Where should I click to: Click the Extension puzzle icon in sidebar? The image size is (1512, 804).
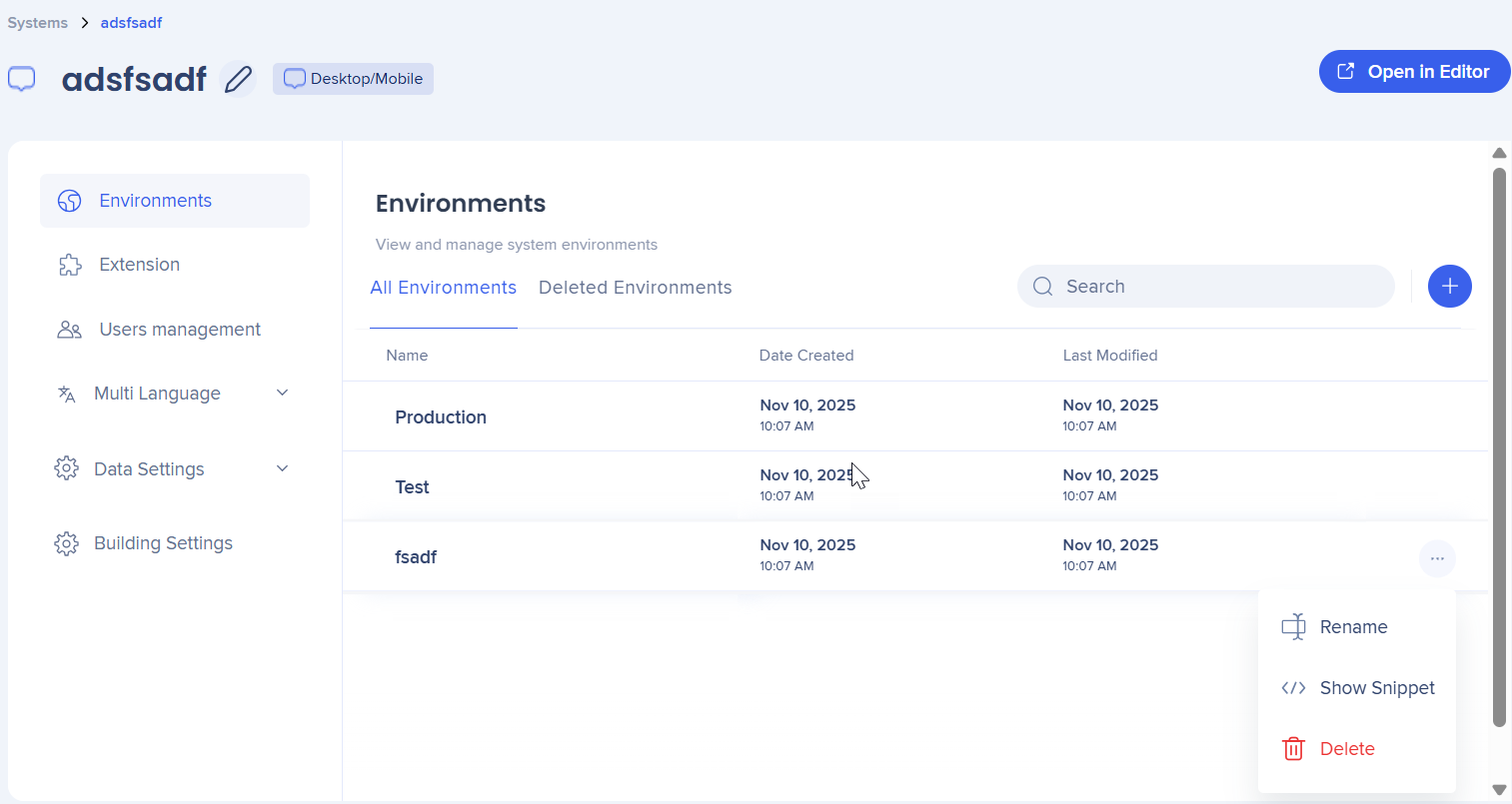[69, 265]
